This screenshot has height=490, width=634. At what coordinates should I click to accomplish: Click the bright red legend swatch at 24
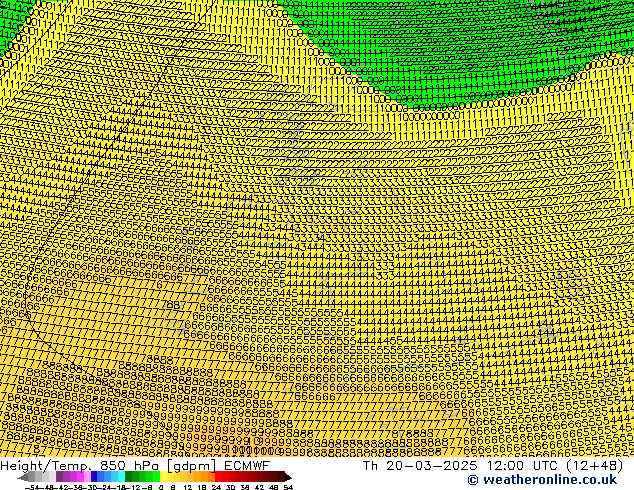click(x=219, y=476)
